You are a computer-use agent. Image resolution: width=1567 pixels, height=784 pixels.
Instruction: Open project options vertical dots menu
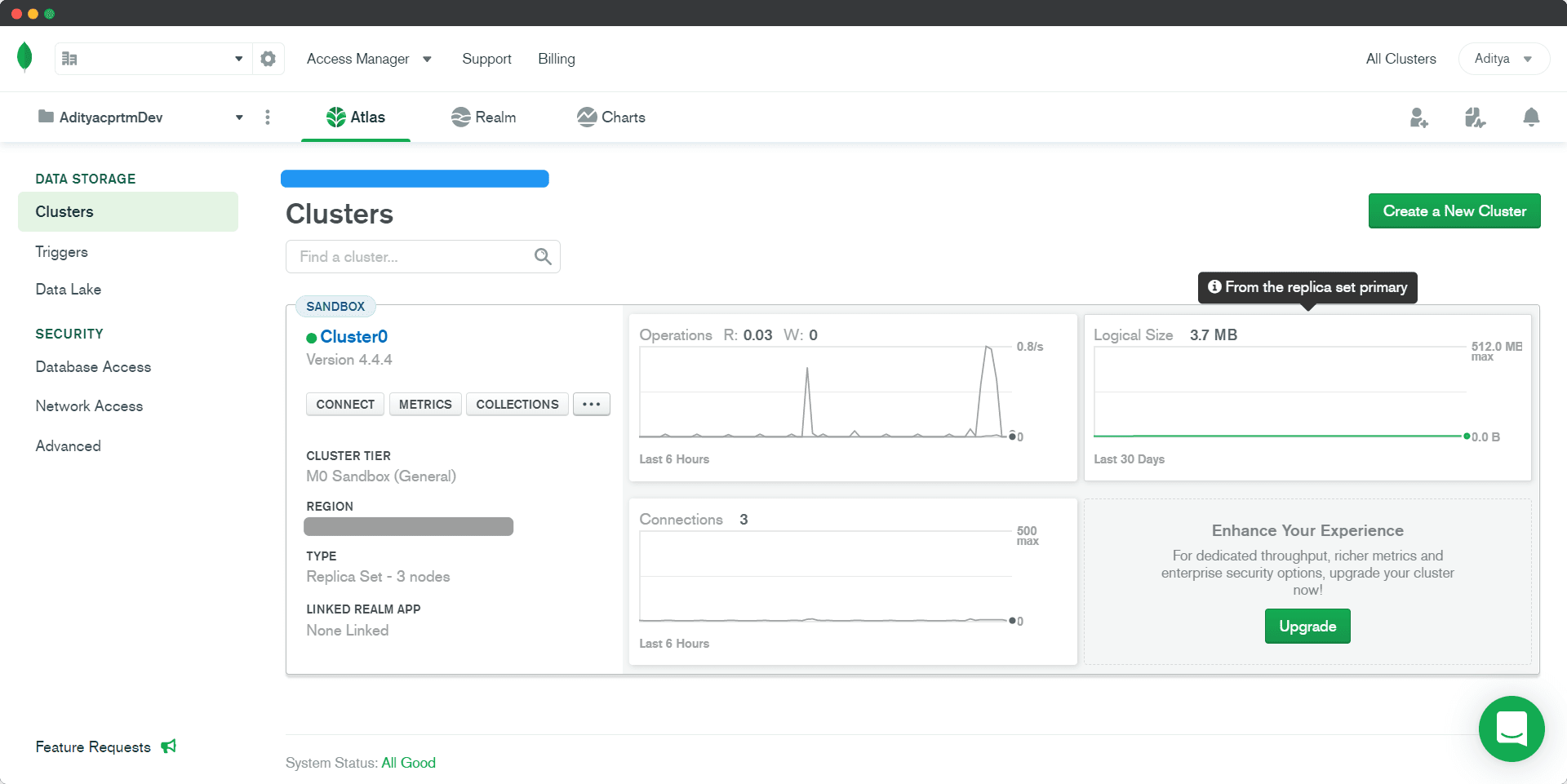268,117
